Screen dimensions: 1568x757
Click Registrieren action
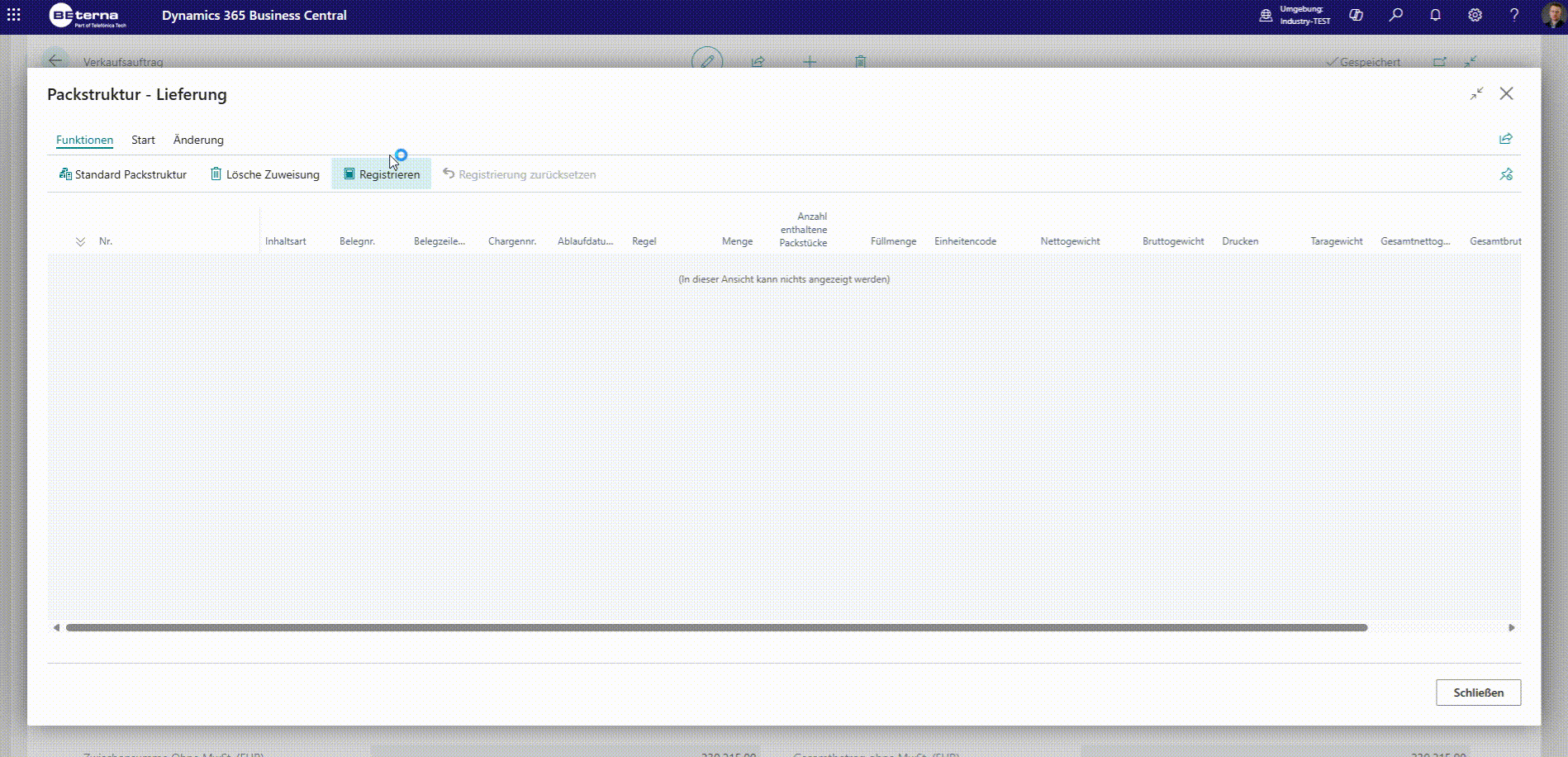pyautogui.click(x=382, y=174)
